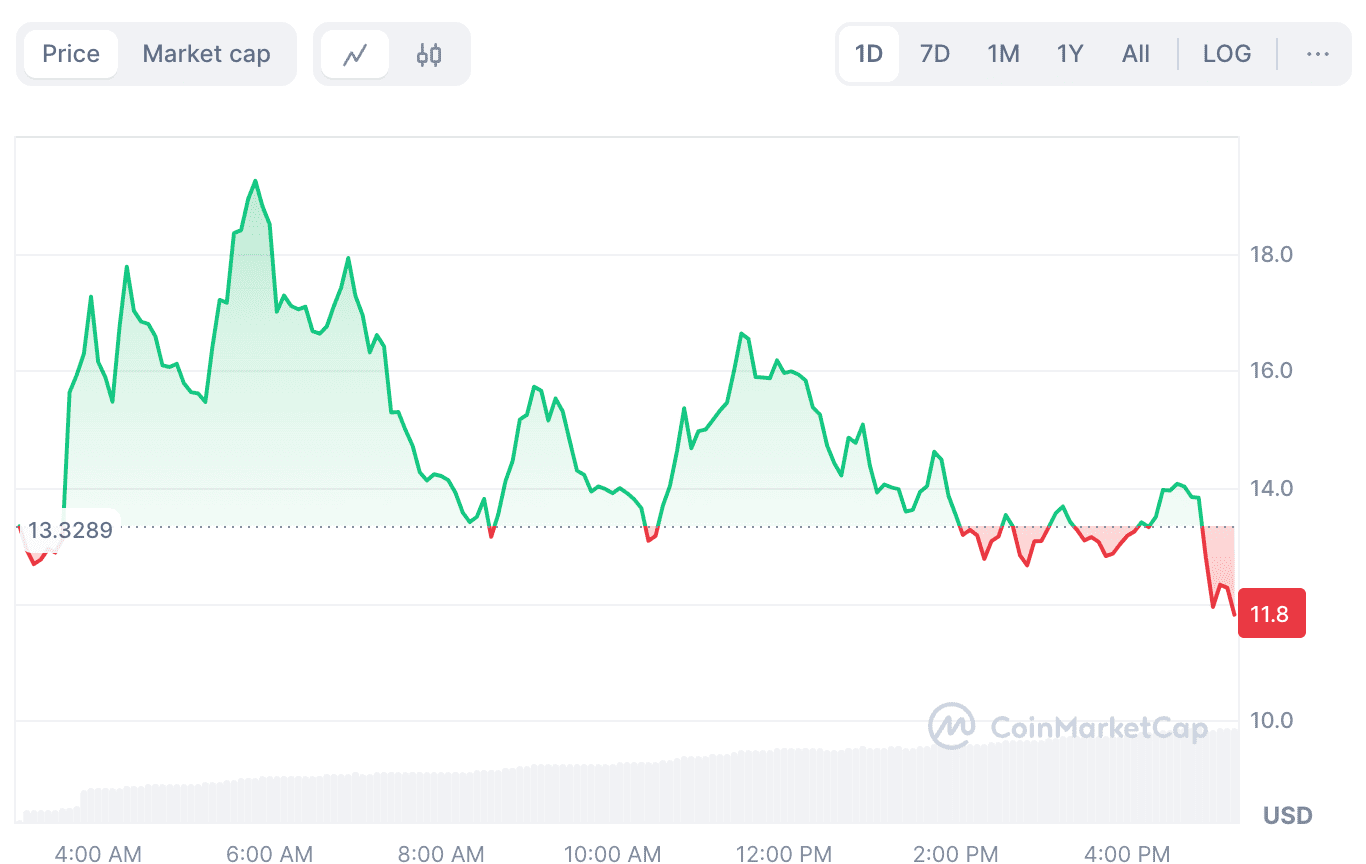This screenshot has width=1366, height=864.
Task: Select the Price tab
Action: click(x=71, y=54)
